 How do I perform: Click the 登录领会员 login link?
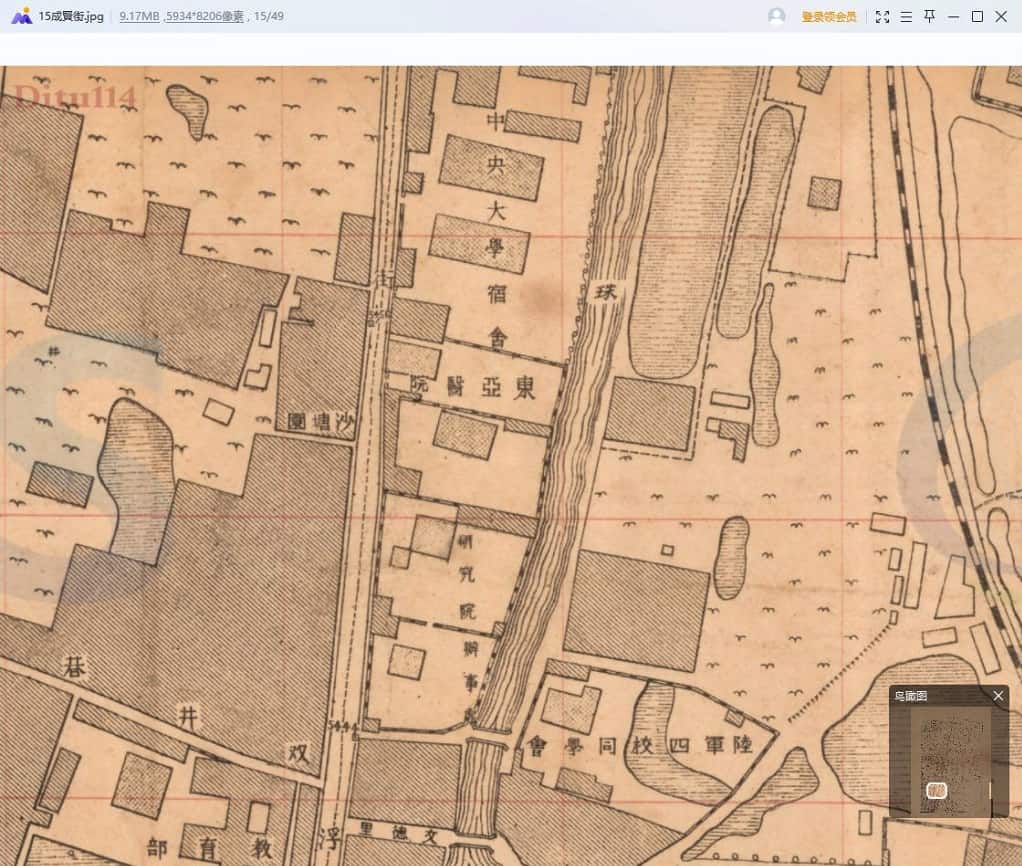point(829,17)
